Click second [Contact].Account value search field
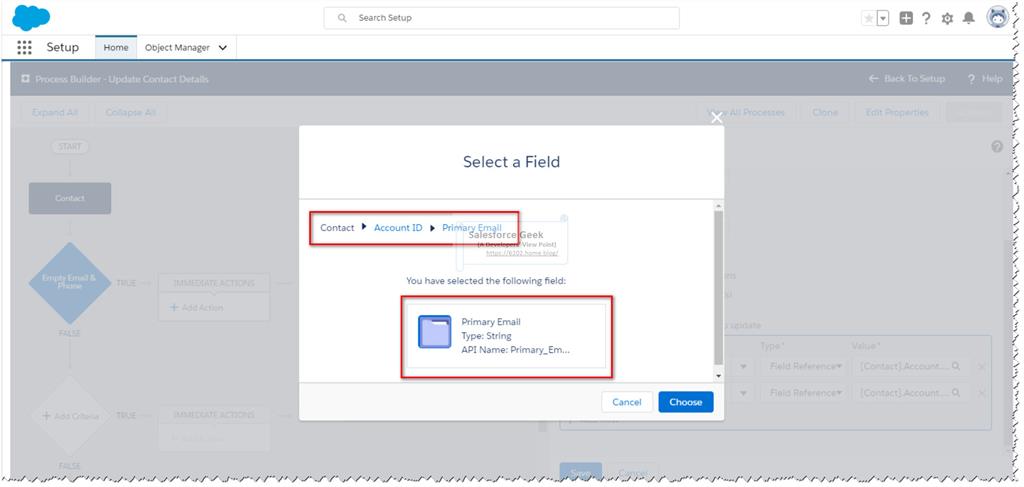The height and width of the screenshot is (487, 1024). coord(910,392)
